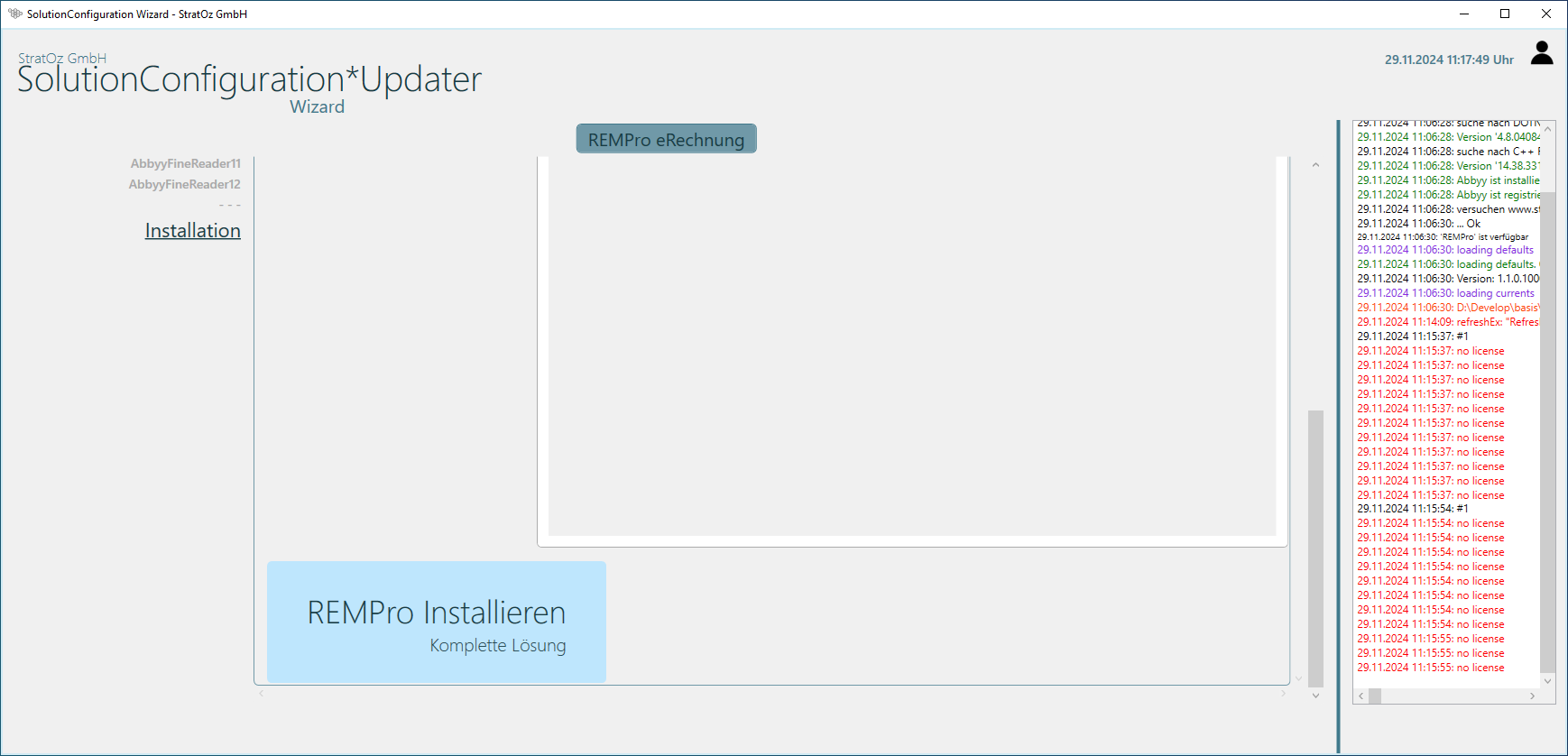
Task: Start REMPro Installieren Komplette Lösung
Action: pyautogui.click(x=436, y=622)
